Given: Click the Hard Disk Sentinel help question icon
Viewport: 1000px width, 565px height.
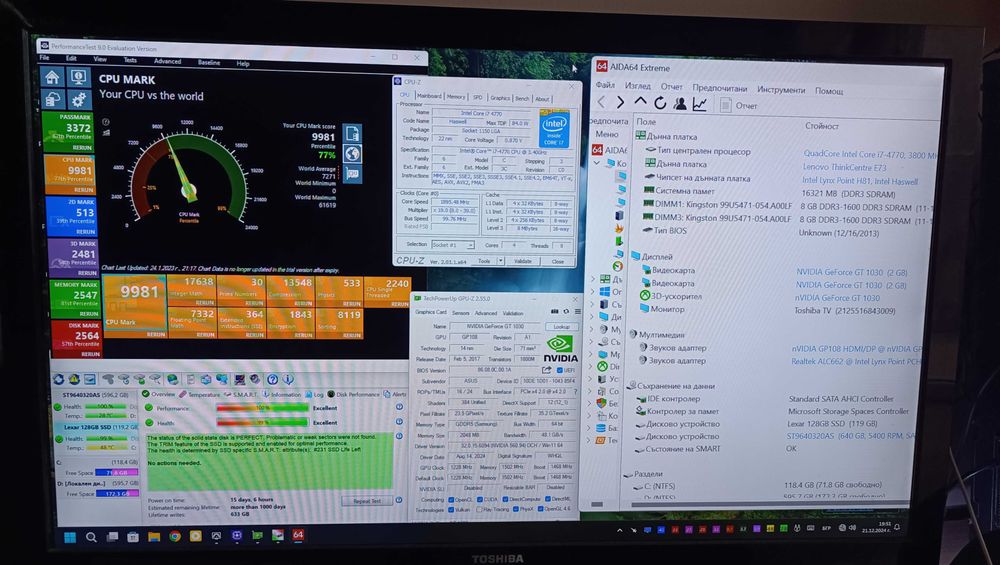Looking at the screenshot, I should click(x=272, y=379).
